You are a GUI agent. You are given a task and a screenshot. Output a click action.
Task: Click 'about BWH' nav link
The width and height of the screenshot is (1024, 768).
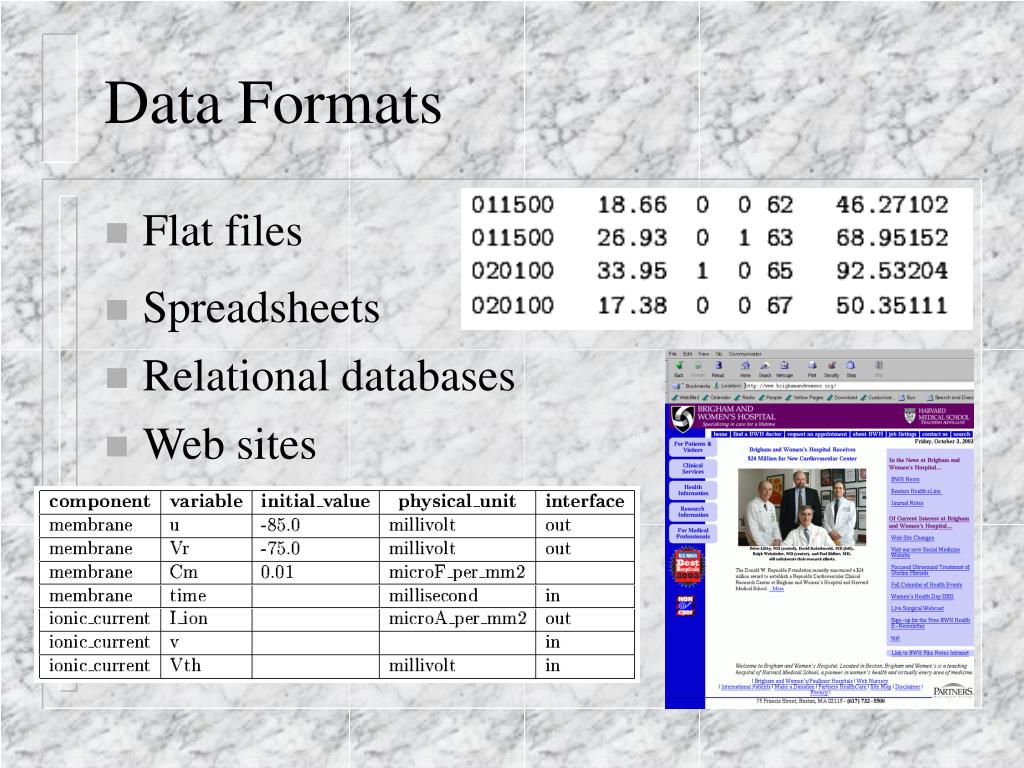(x=868, y=434)
